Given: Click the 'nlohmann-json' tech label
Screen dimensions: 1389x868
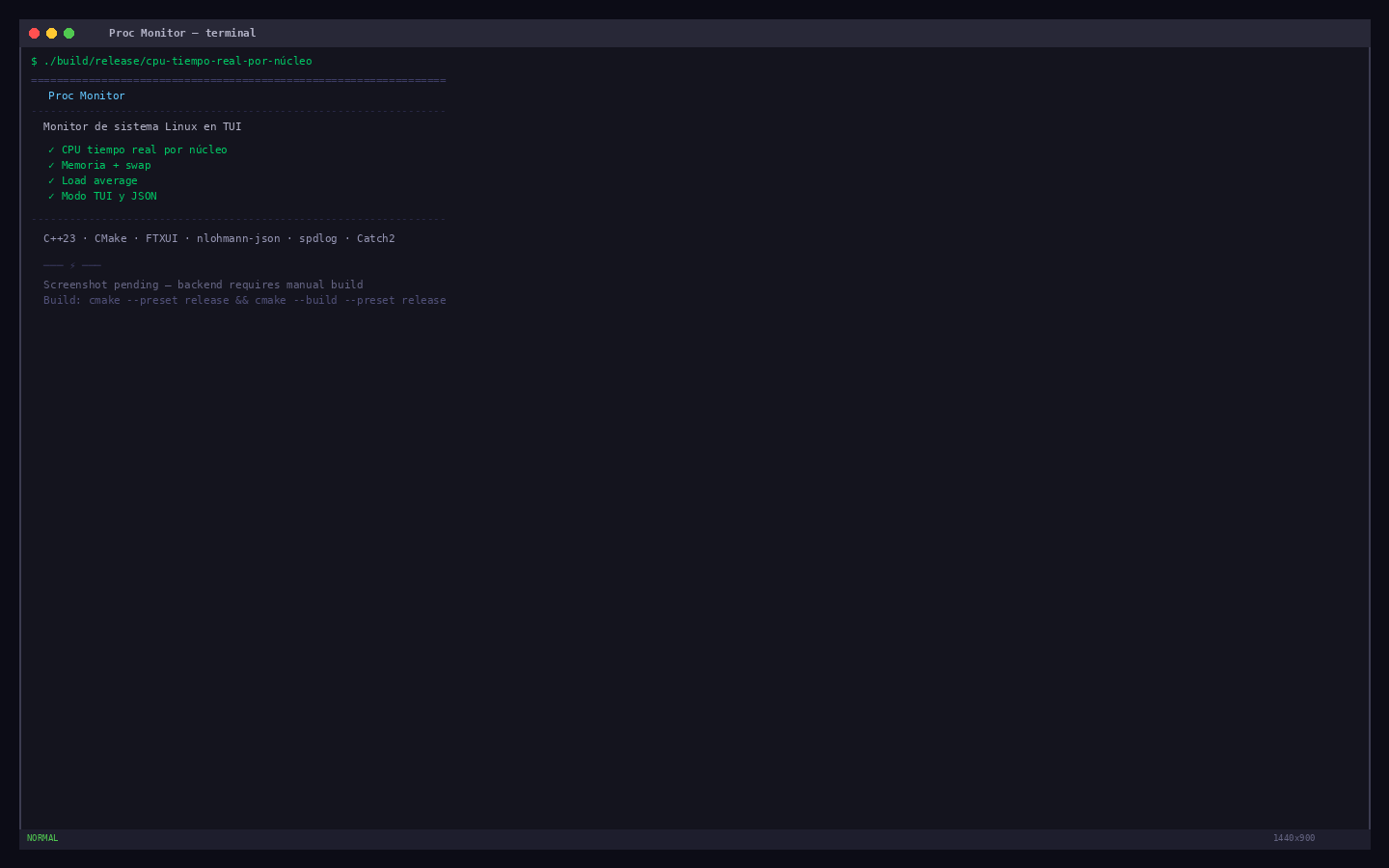Looking at the screenshot, I should click(238, 238).
